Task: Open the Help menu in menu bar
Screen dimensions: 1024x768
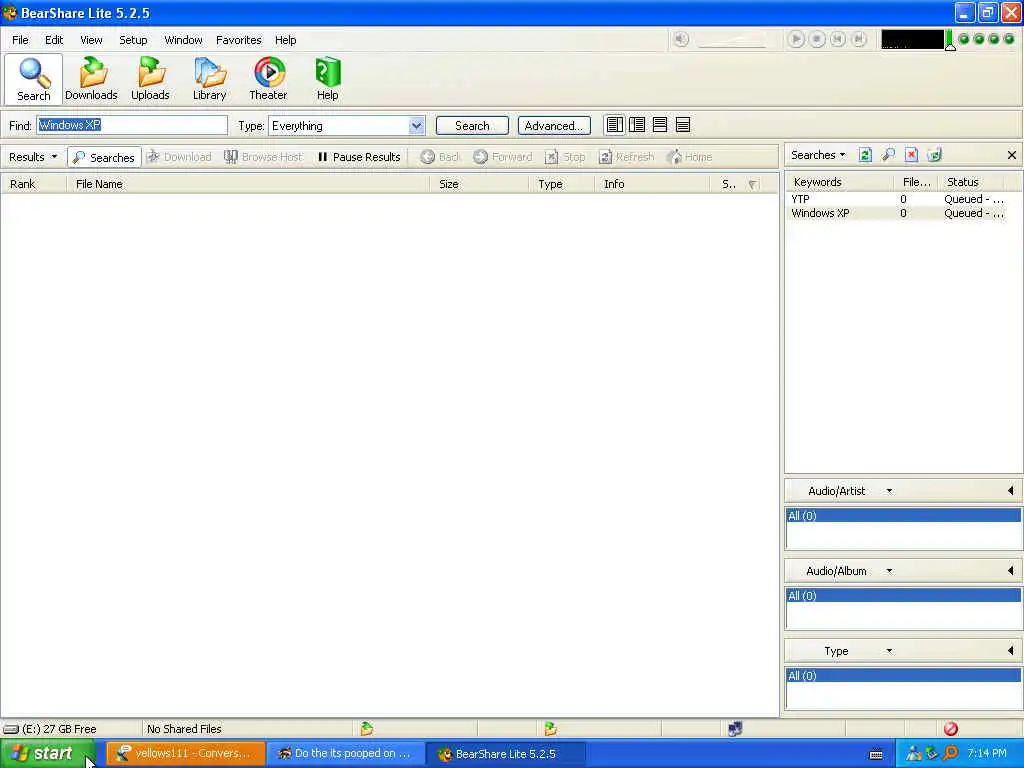Action: (285, 40)
